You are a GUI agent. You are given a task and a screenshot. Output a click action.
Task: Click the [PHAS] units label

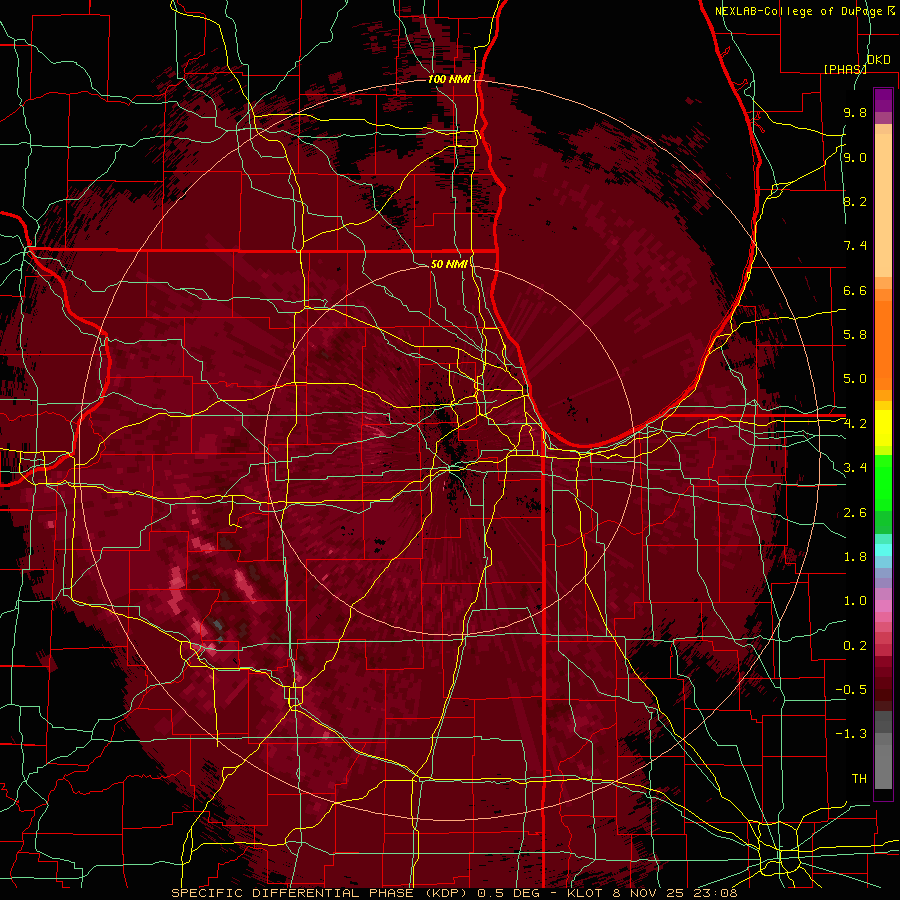pyautogui.click(x=845, y=69)
